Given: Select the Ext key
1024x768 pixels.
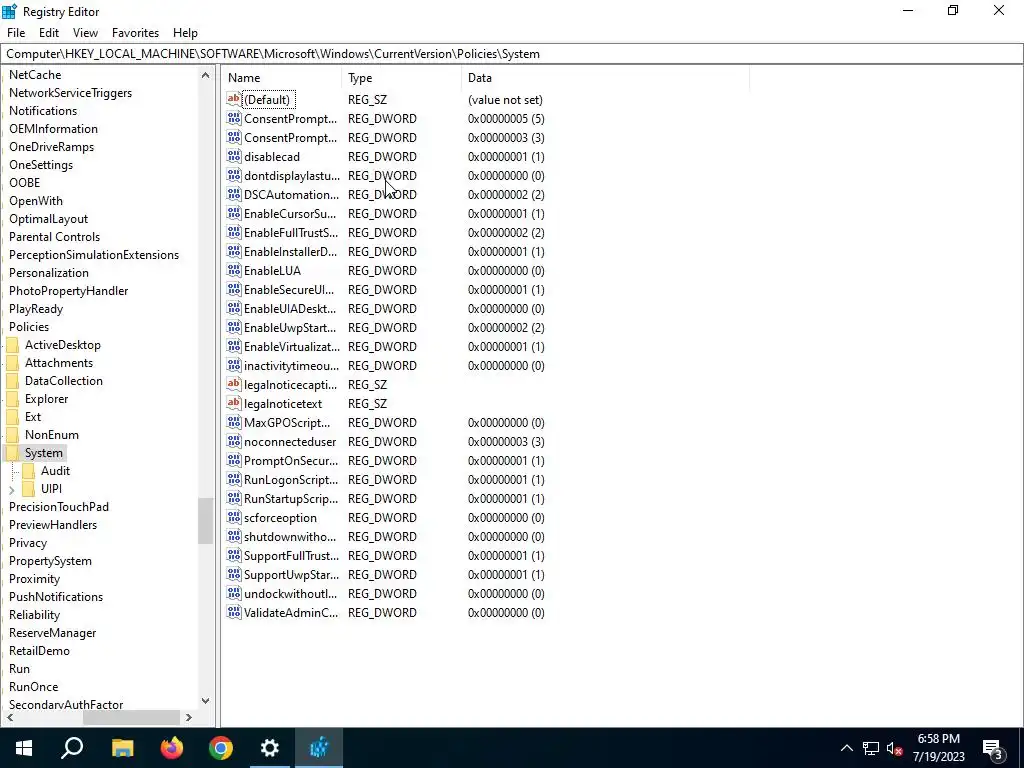Looking at the screenshot, I should pyautogui.click(x=33, y=417).
